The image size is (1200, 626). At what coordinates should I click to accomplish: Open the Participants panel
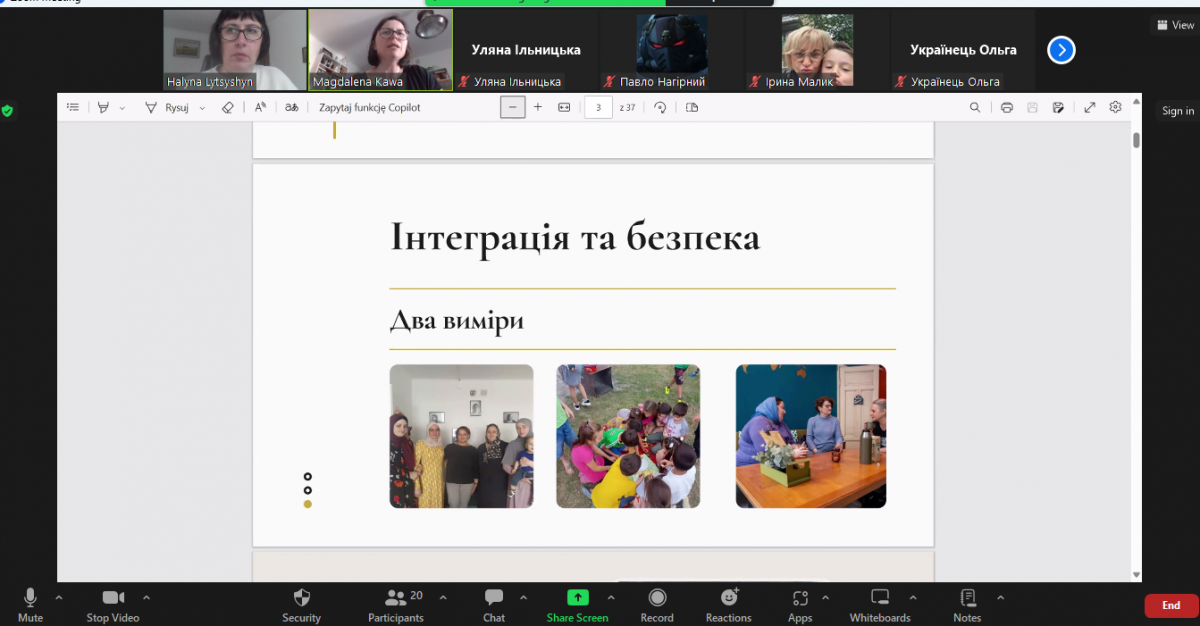pyautogui.click(x=396, y=604)
